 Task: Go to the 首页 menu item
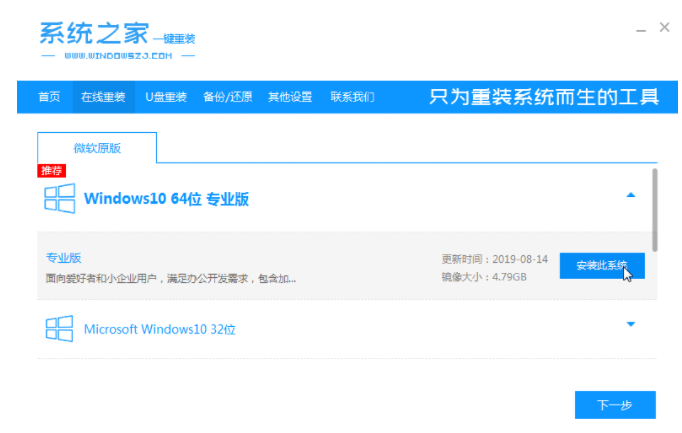pyautogui.click(x=49, y=97)
